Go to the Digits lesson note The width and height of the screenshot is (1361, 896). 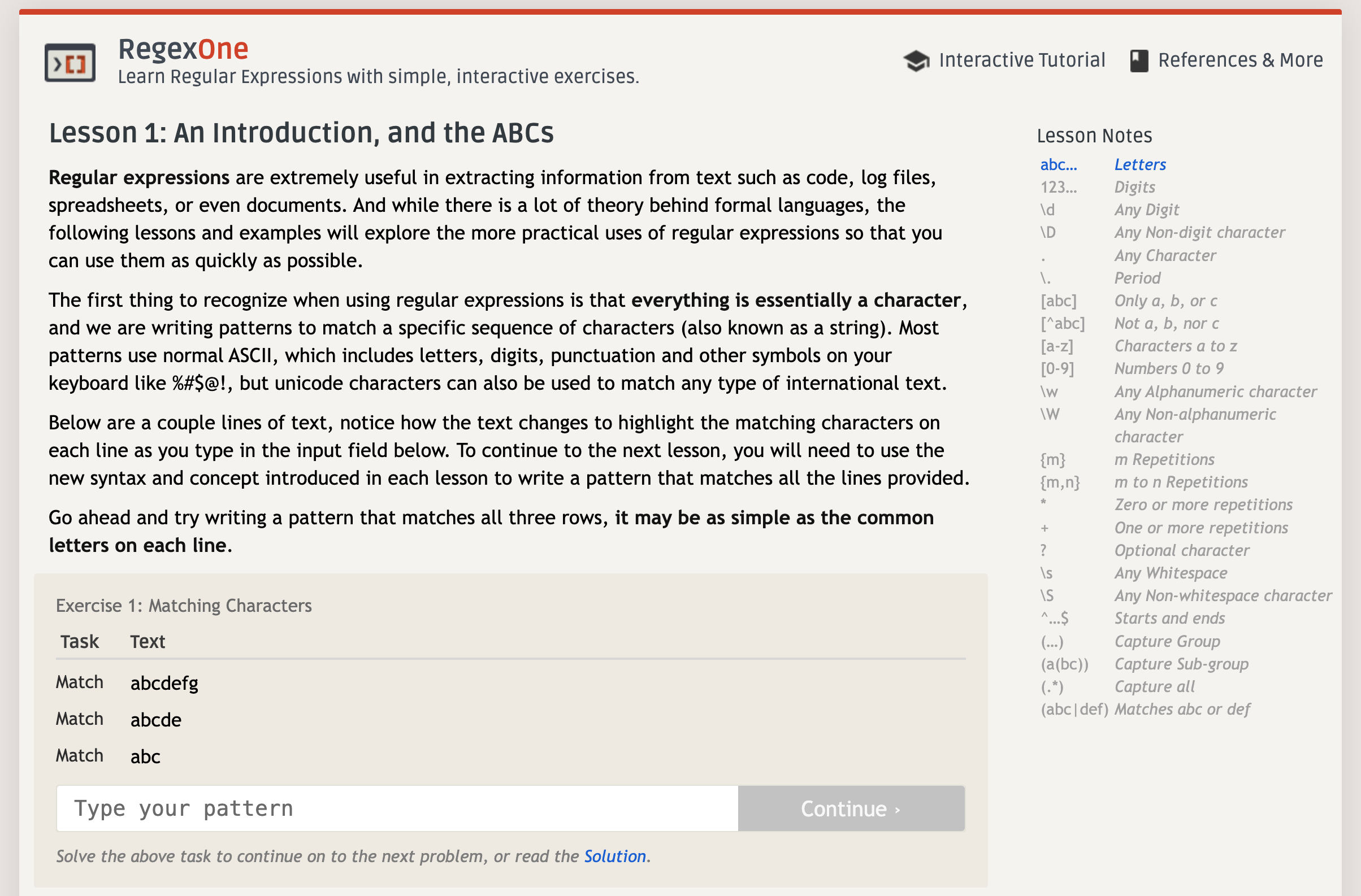tap(1134, 188)
